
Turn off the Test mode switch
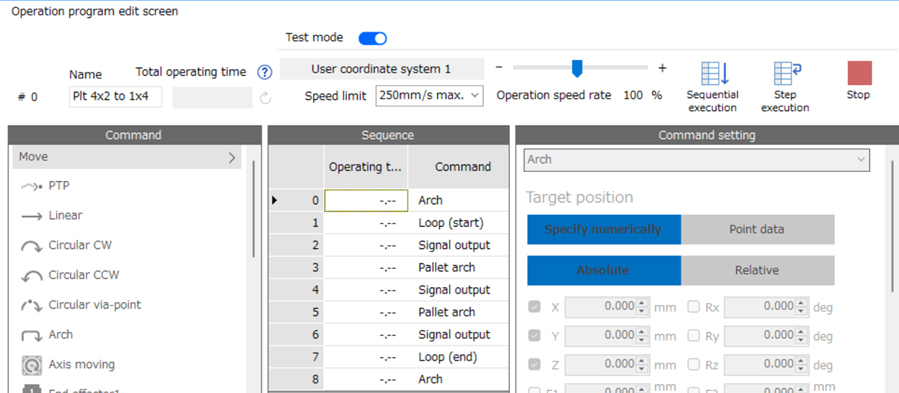tap(373, 38)
